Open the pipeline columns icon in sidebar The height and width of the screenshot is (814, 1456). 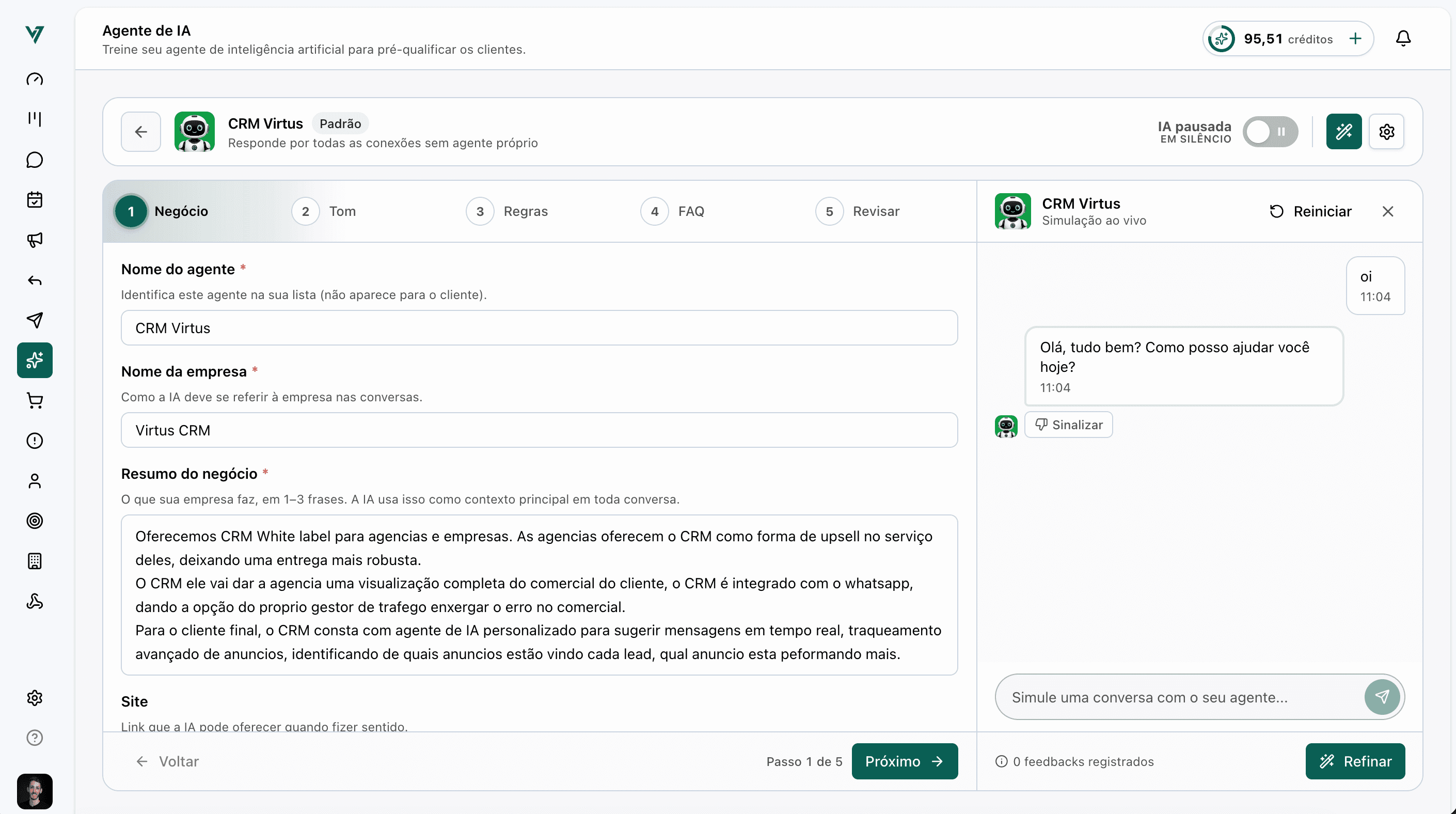point(35,119)
